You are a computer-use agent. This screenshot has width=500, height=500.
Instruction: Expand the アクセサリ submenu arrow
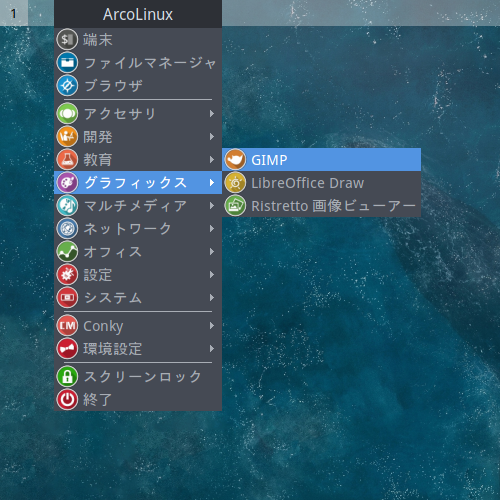click(212, 114)
